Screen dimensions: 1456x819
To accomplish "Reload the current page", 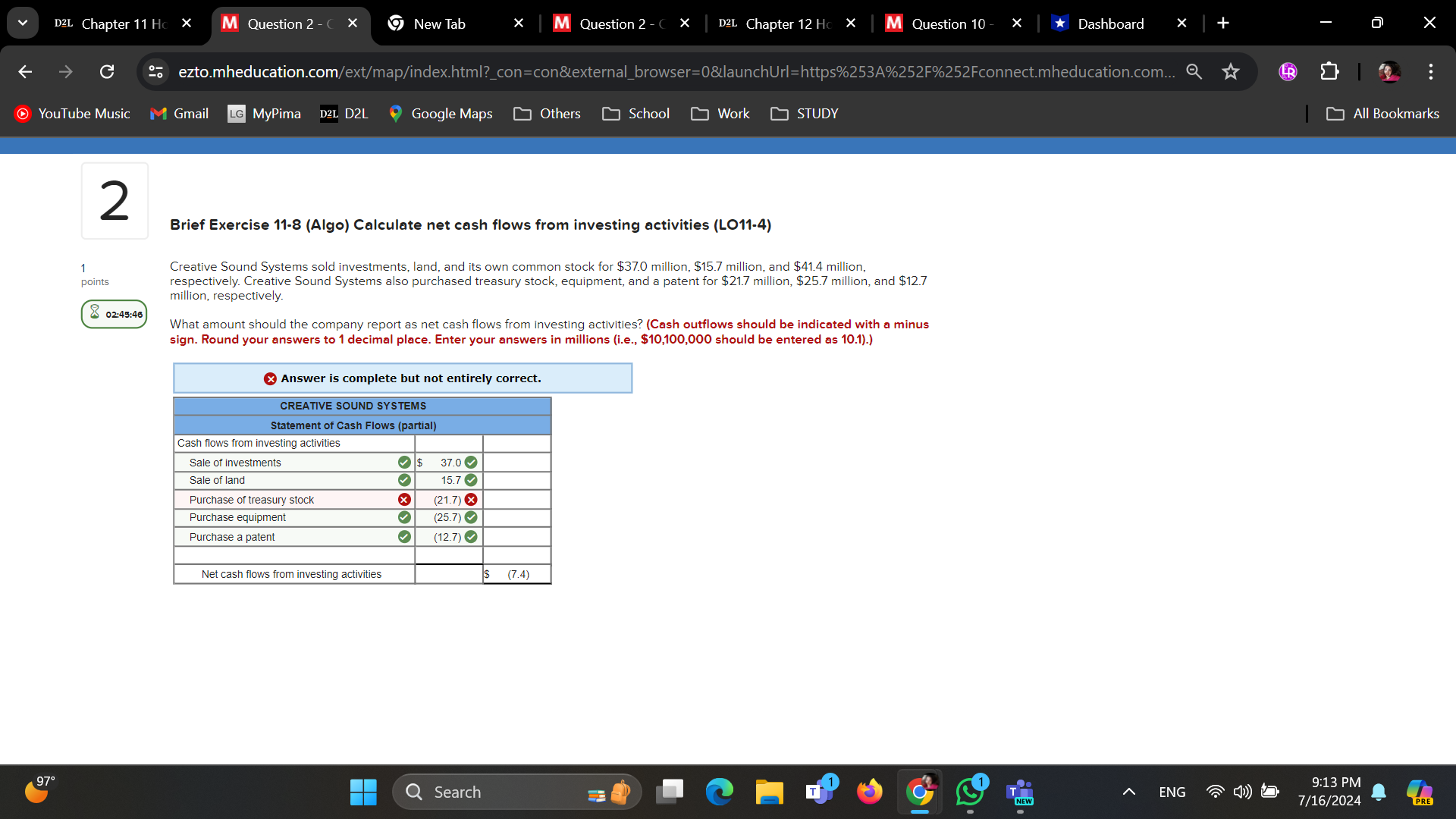I will point(107,71).
